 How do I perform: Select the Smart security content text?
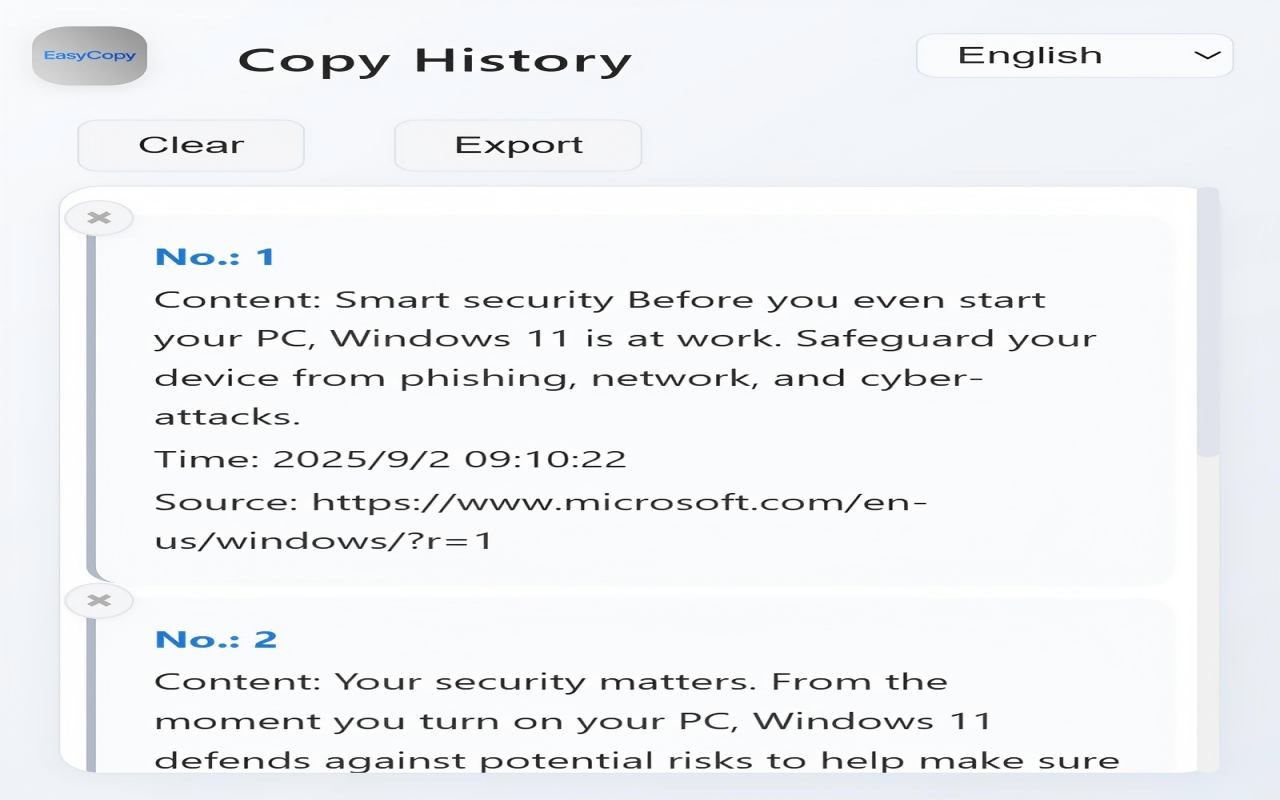(625, 357)
